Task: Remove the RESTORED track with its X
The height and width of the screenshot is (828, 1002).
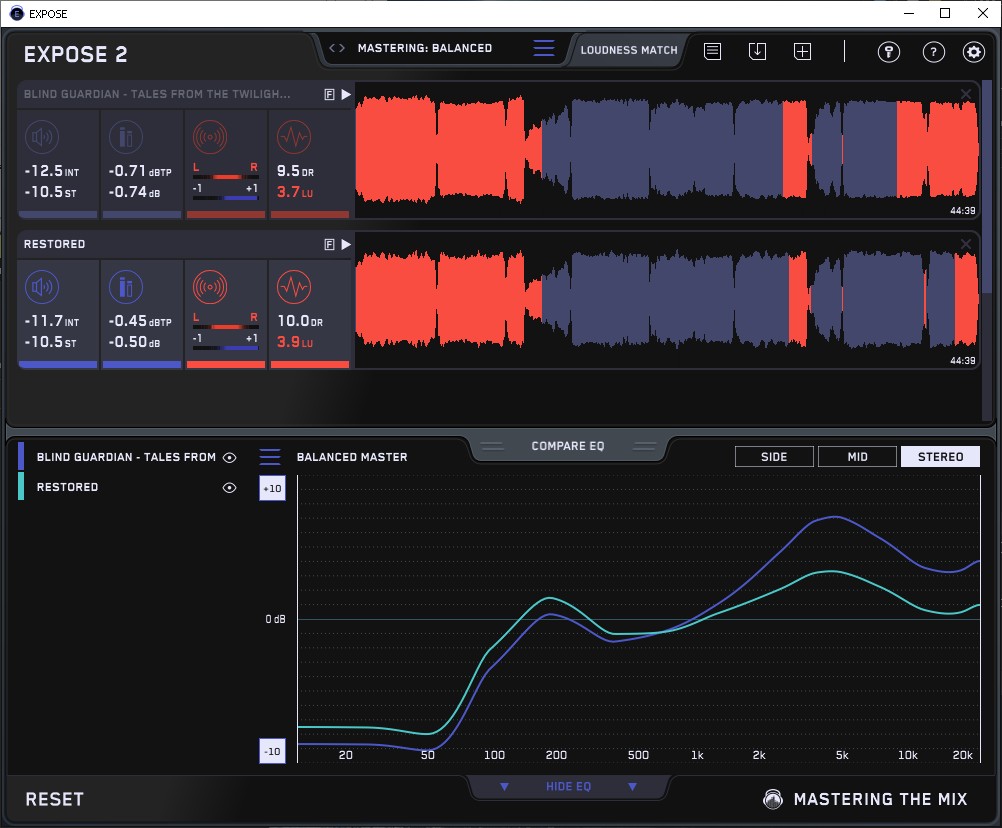Action: 966,244
